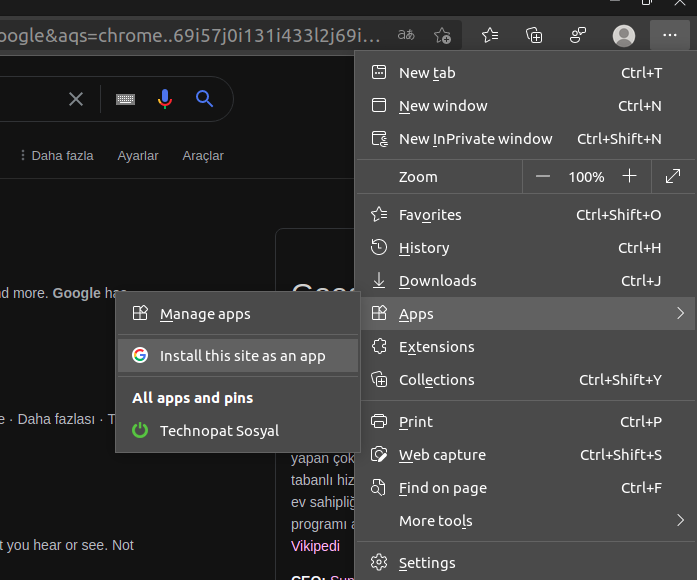697x580 pixels.
Task: Select Find on page
Action: (x=526, y=488)
